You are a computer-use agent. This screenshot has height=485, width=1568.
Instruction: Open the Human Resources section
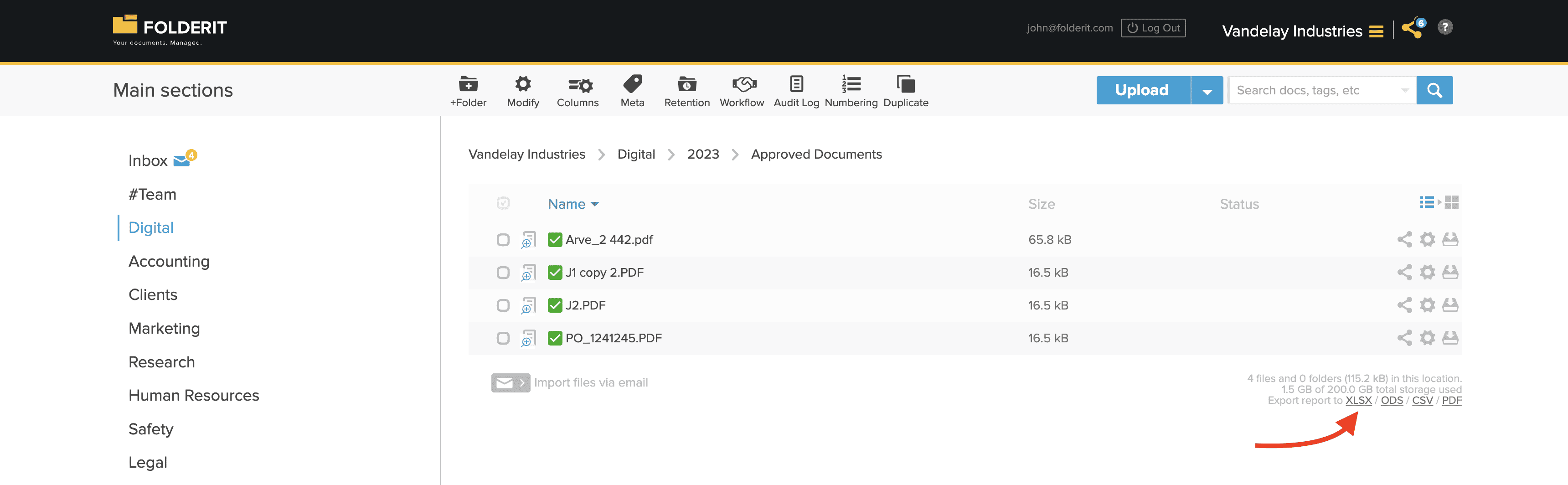pos(194,396)
